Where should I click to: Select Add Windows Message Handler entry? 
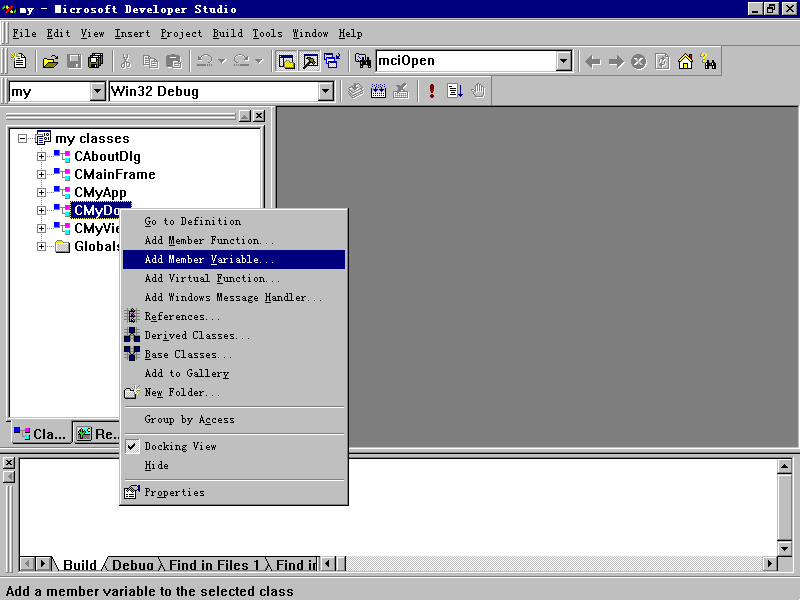click(234, 297)
